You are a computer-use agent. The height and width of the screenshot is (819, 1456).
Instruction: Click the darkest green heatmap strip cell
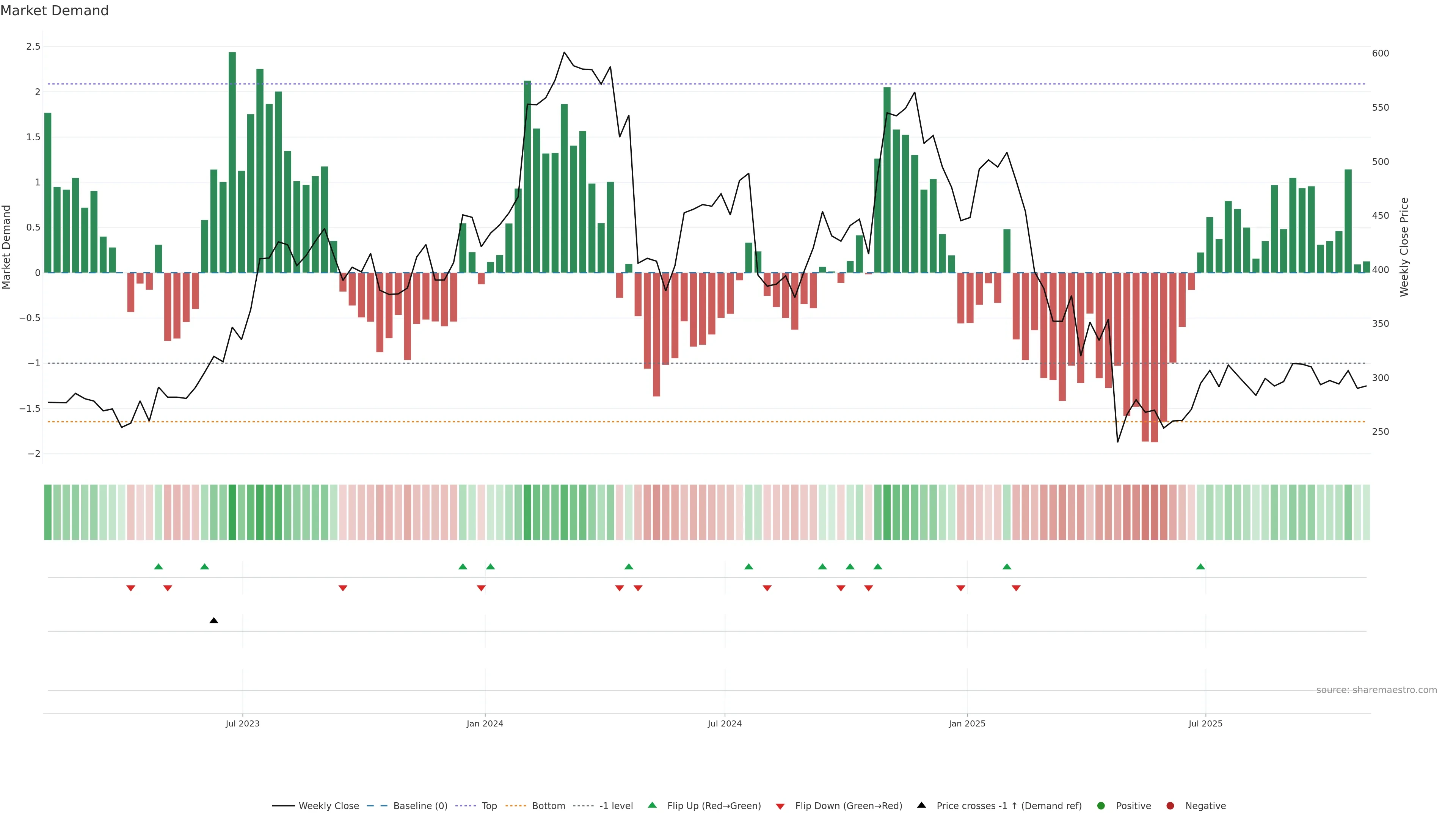tap(232, 512)
